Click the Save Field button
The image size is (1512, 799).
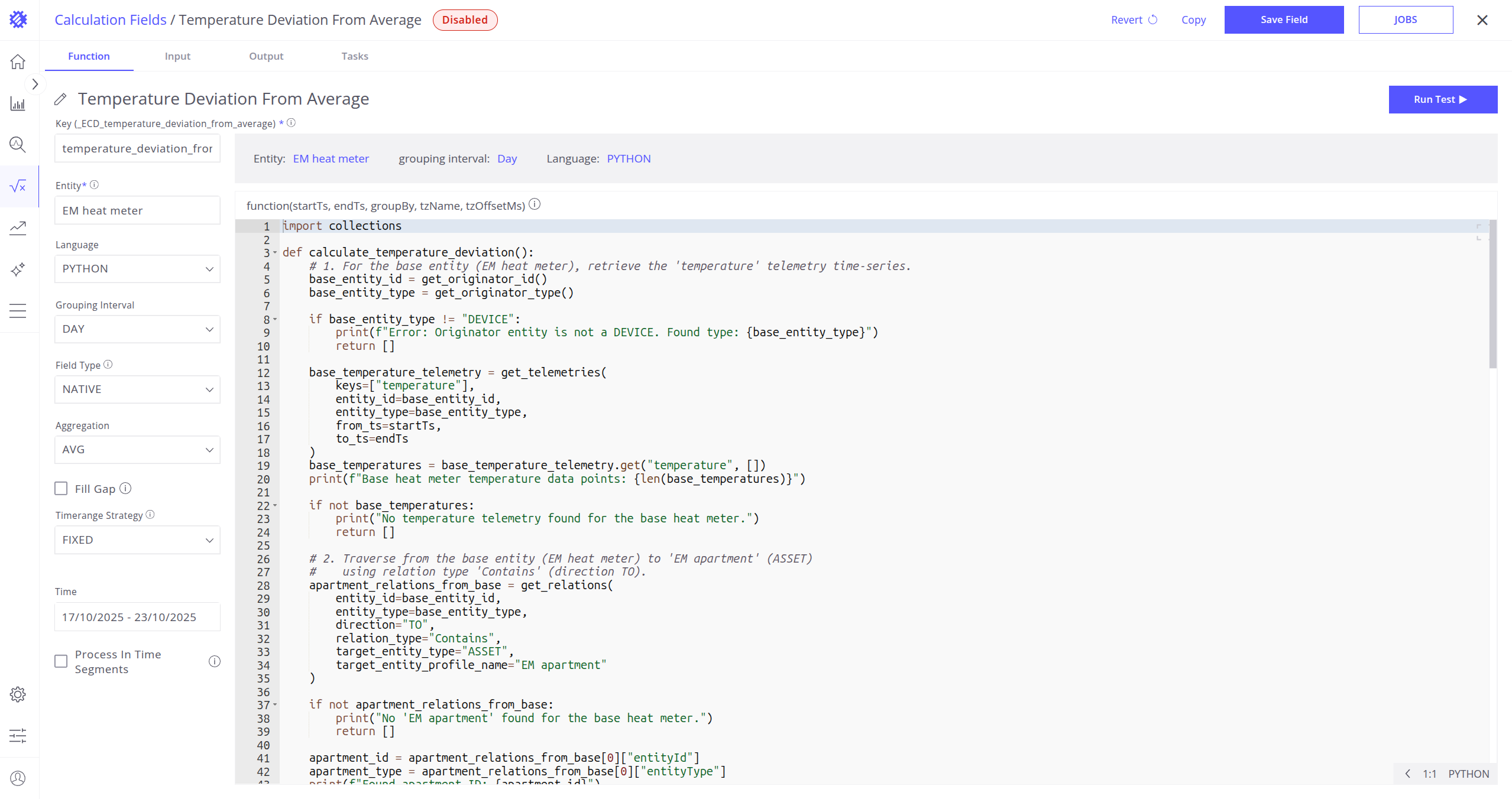pyautogui.click(x=1284, y=20)
